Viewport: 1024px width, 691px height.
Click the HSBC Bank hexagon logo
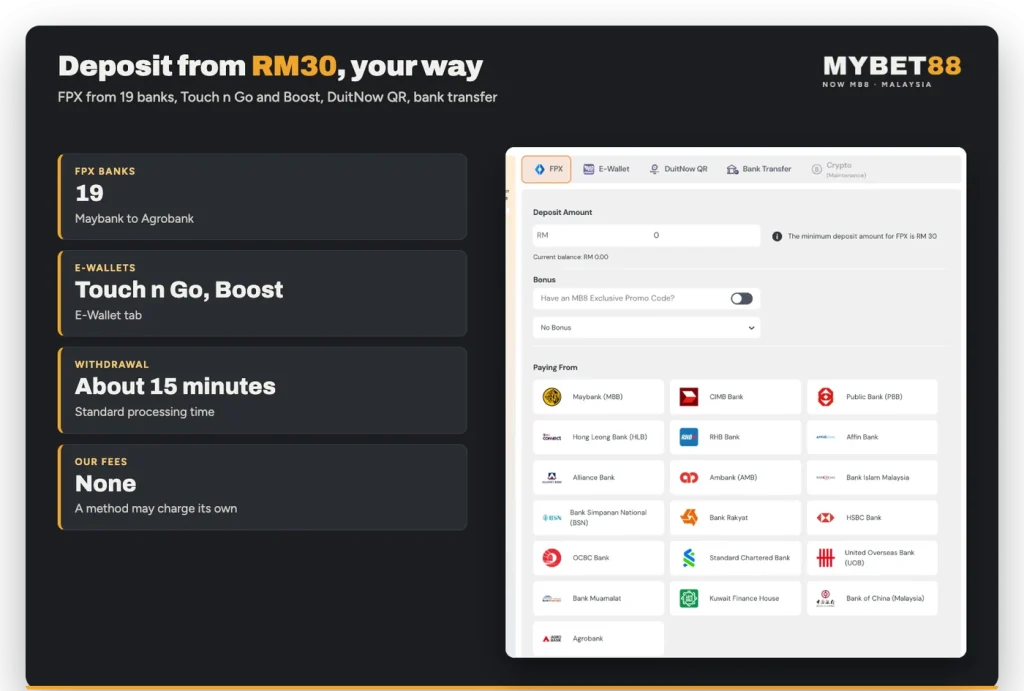(825, 517)
